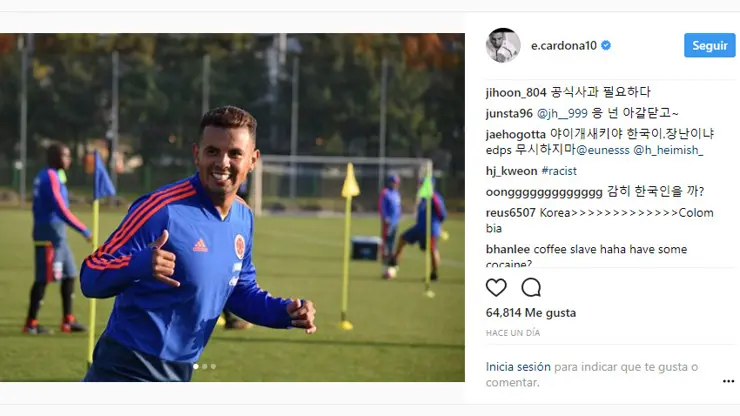
Task: Click the HACE UN DÍA timestamp
Action: coord(513,333)
